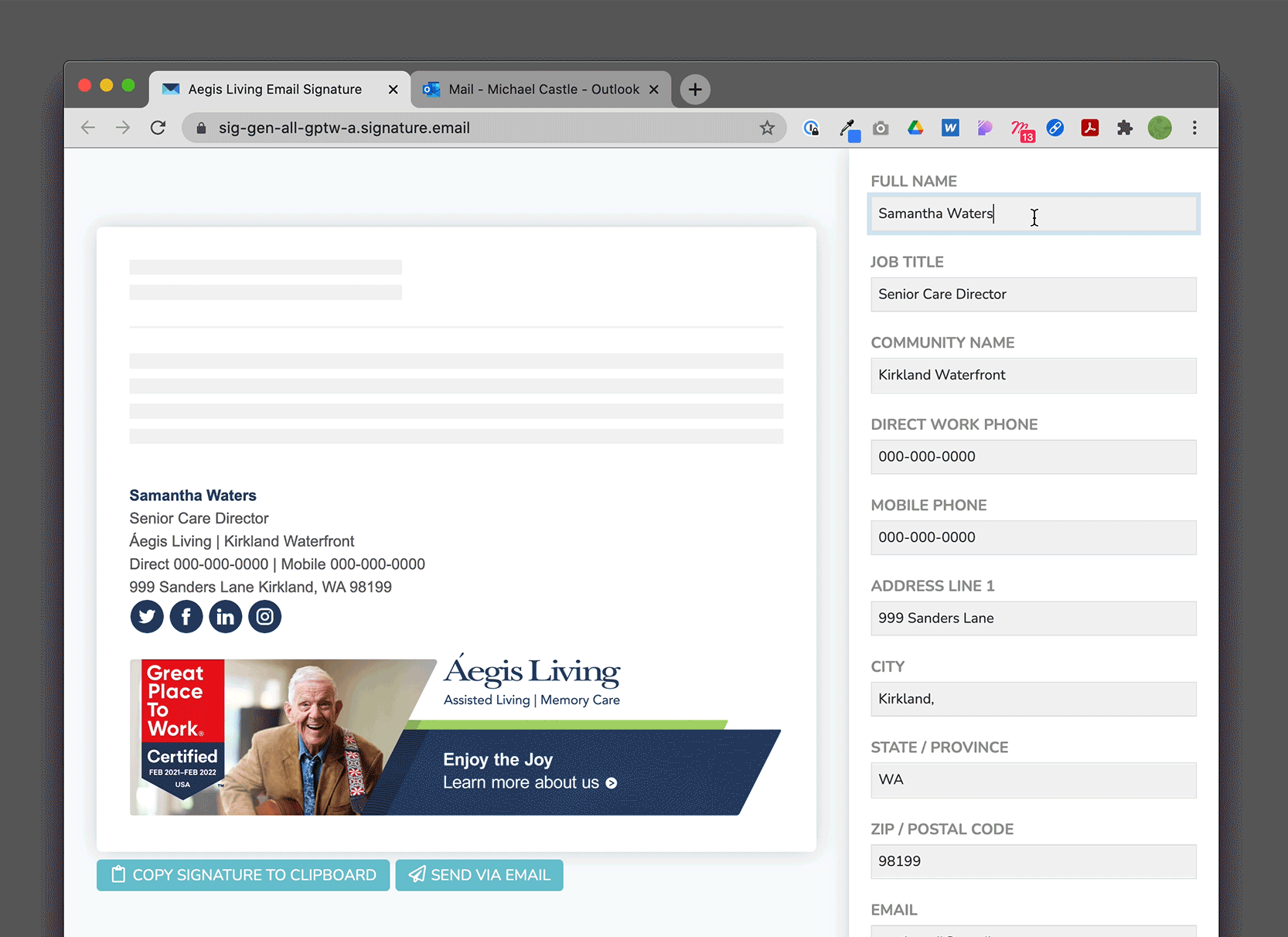Image resolution: width=1288 pixels, height=937 pixels.
Task: Focus the Zip / Postal Code field
Action: point(1034,861)
